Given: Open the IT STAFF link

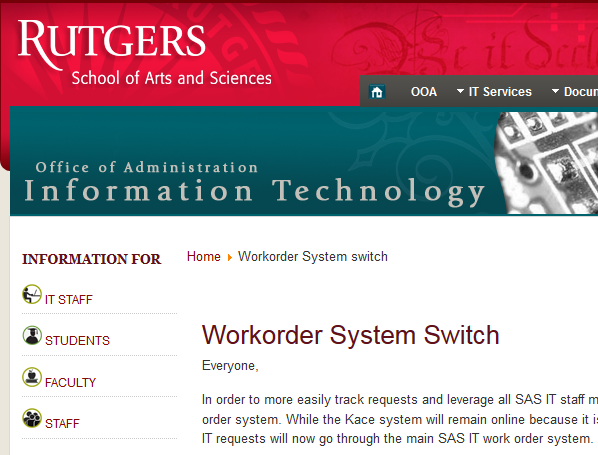Looking at the screenshot, I should [69, 300].
